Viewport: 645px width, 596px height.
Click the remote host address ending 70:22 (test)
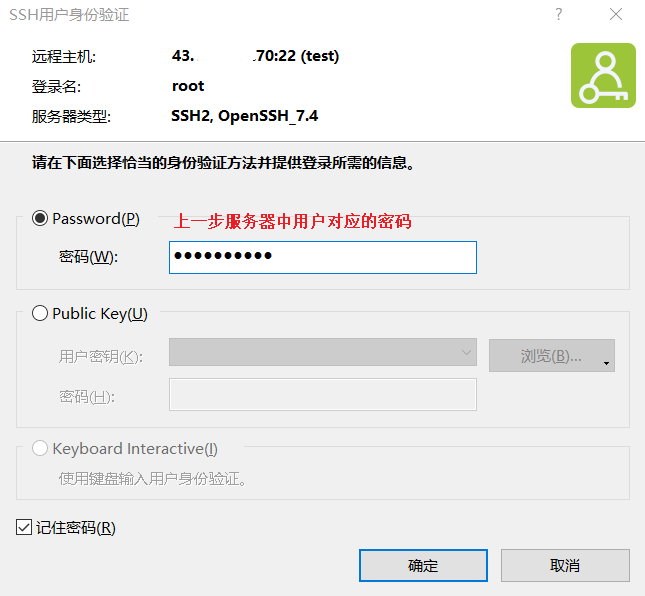point(256,56)
